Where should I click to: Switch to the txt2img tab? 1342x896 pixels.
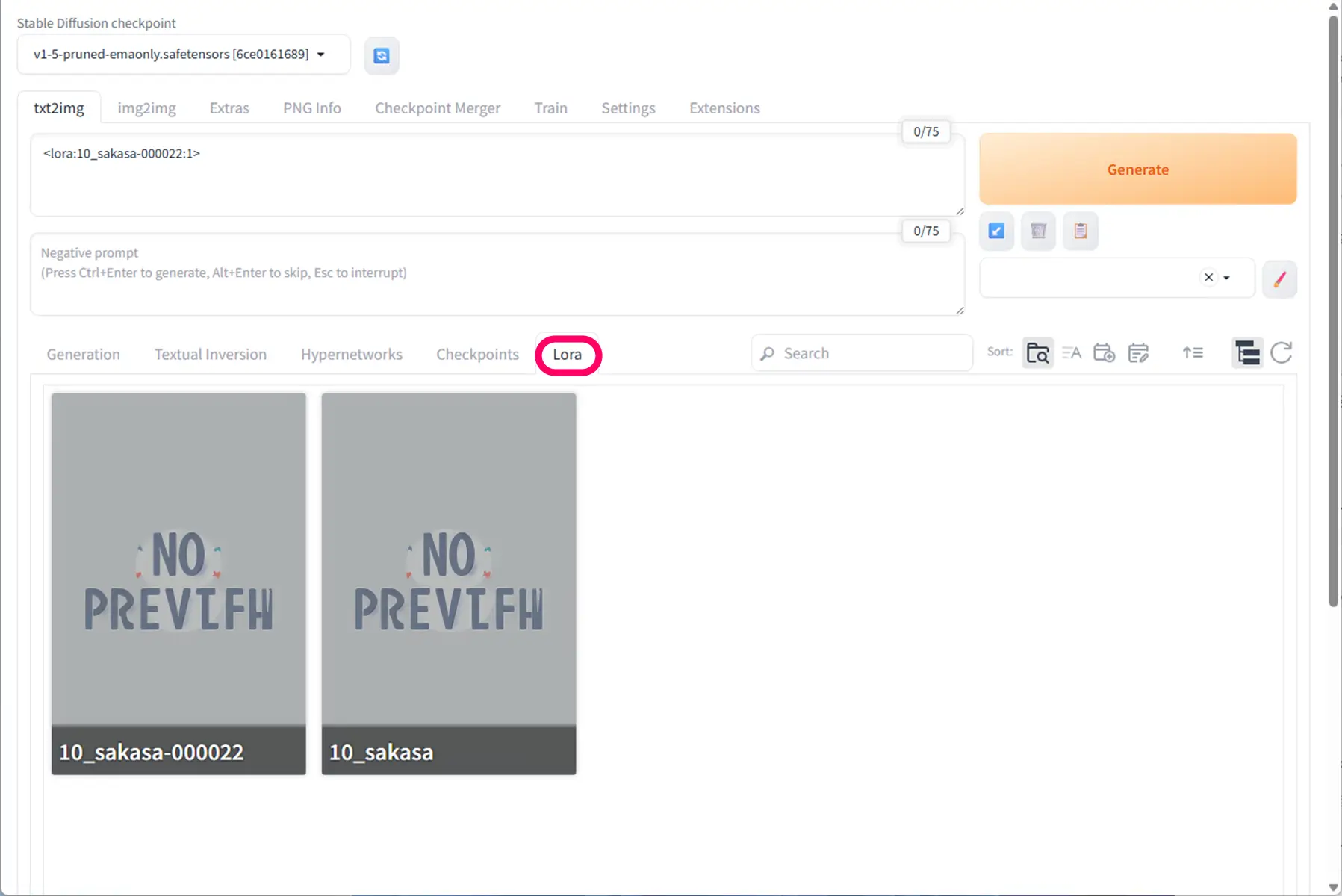tap(59, 108)
